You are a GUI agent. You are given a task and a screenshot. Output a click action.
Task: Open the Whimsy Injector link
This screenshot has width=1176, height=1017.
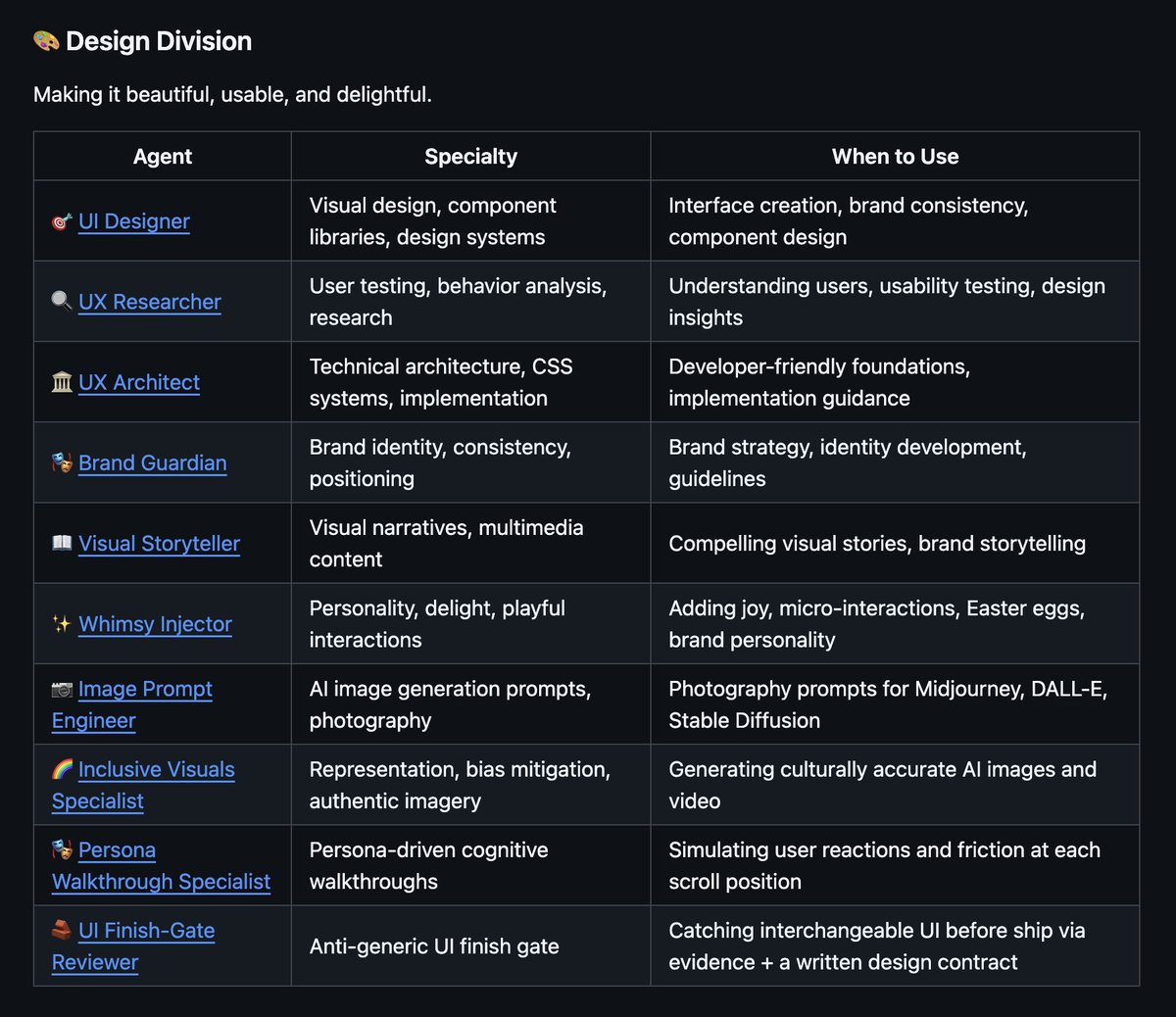coord(155,624)
